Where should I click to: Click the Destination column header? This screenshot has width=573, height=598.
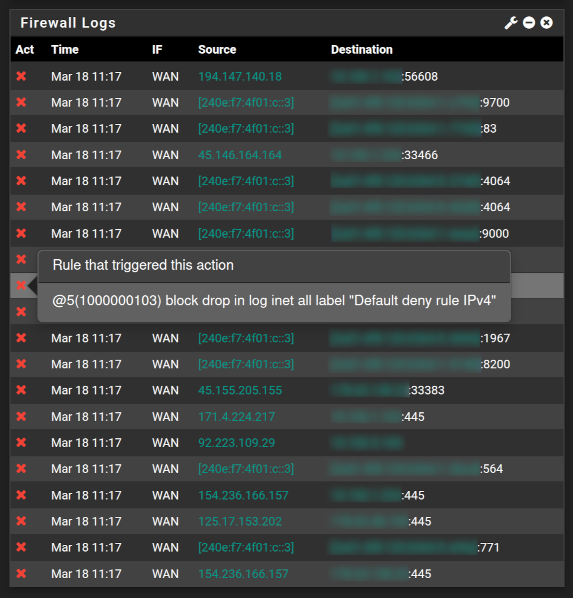(x=362, y=50)
